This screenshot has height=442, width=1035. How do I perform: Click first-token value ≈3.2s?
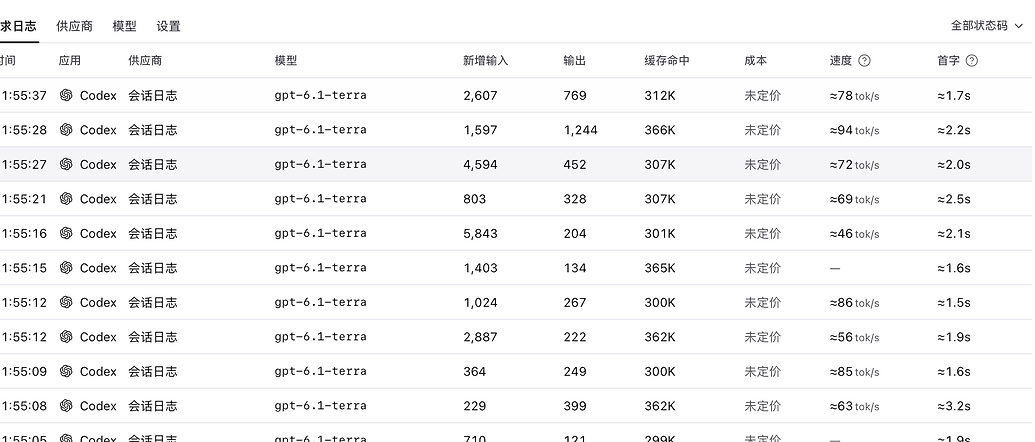954,406
